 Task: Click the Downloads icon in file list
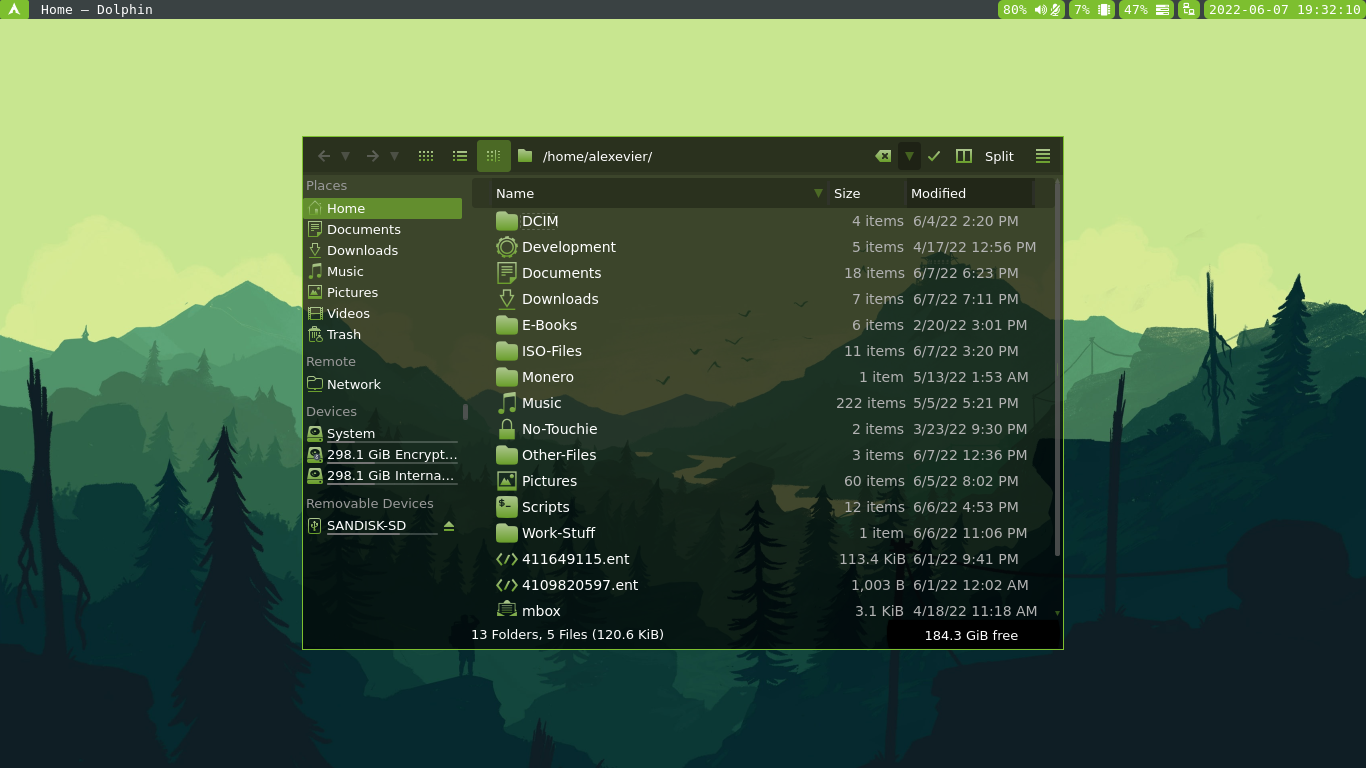(507, 299)
